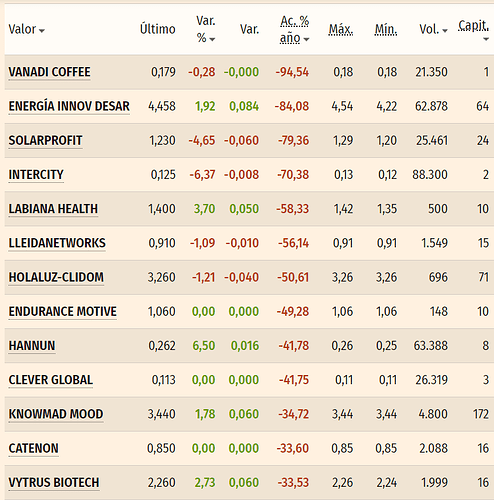
Task: Open VYTRUS BIOTECH stock link
Action: [x=54, y=483]
